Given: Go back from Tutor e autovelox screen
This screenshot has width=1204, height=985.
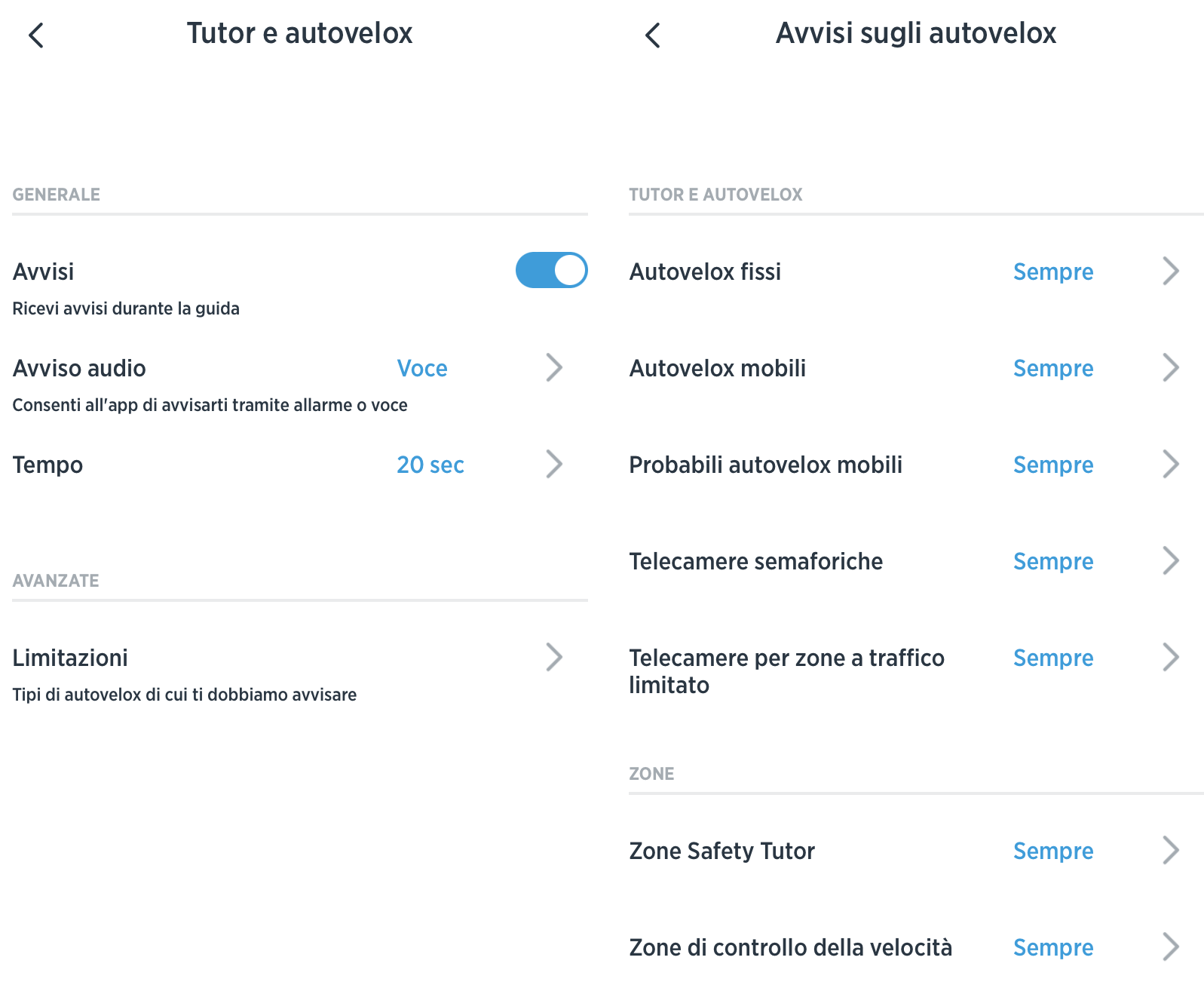Looking at the screenshot, I should tap(36, 35).
